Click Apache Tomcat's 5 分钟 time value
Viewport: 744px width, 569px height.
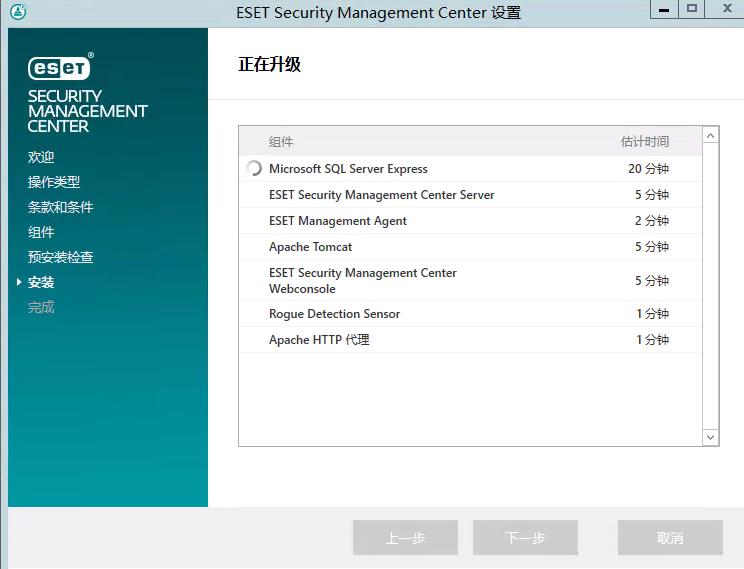tap(652, 247)
